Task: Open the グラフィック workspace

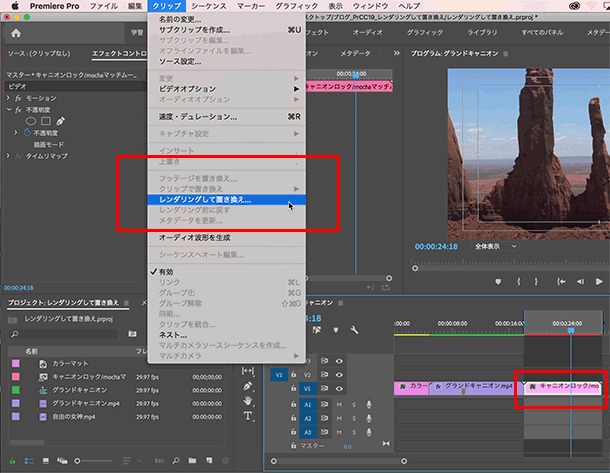Action: (425, 33)
